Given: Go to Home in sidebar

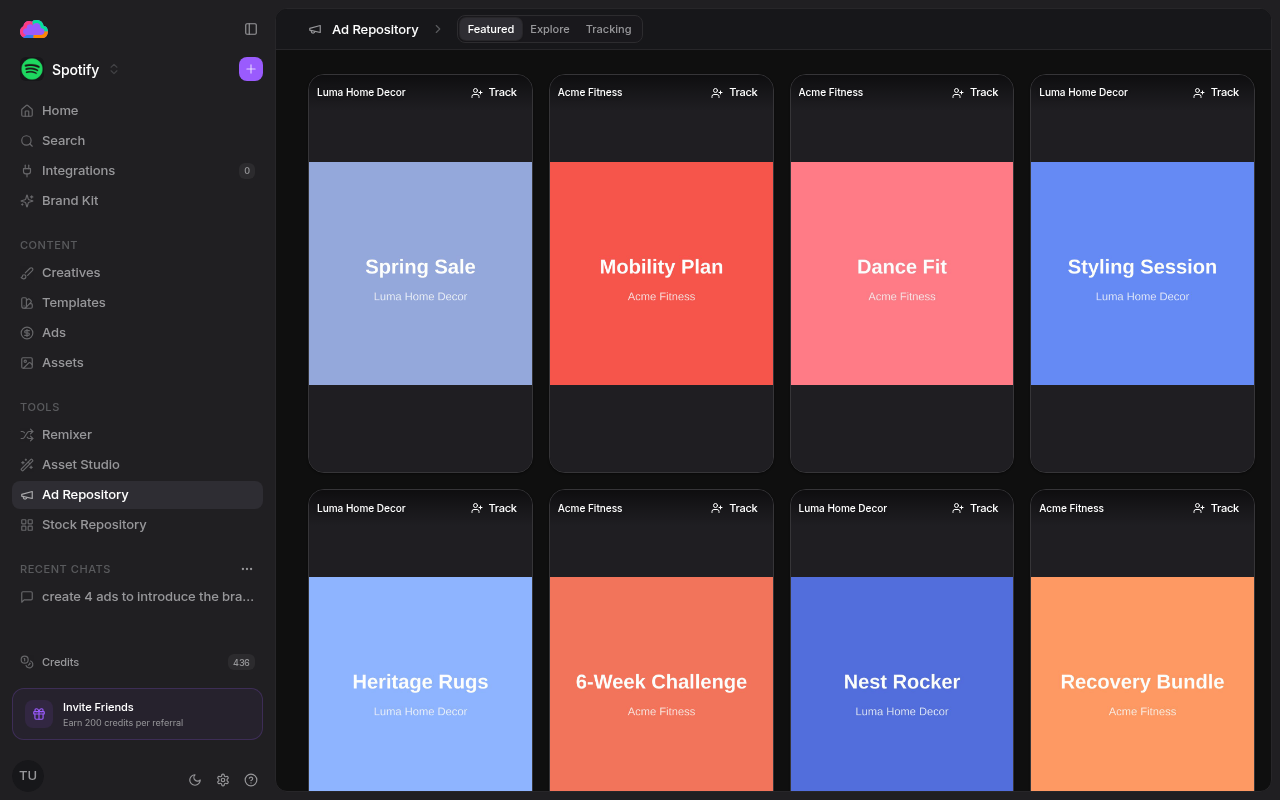Looking at the screenshot, I should (x=137, y=110).
